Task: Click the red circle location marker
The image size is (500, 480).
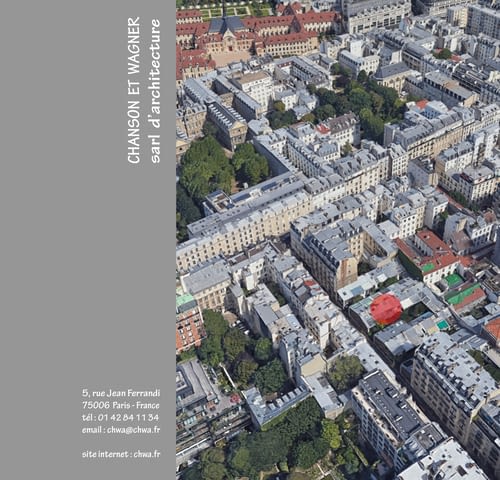Action: 386,309
